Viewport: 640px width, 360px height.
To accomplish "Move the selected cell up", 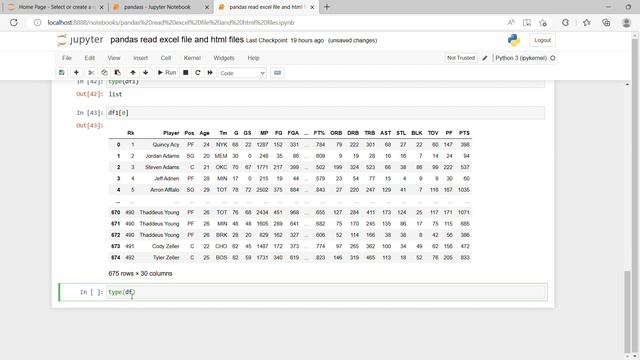I will point(133,73).
